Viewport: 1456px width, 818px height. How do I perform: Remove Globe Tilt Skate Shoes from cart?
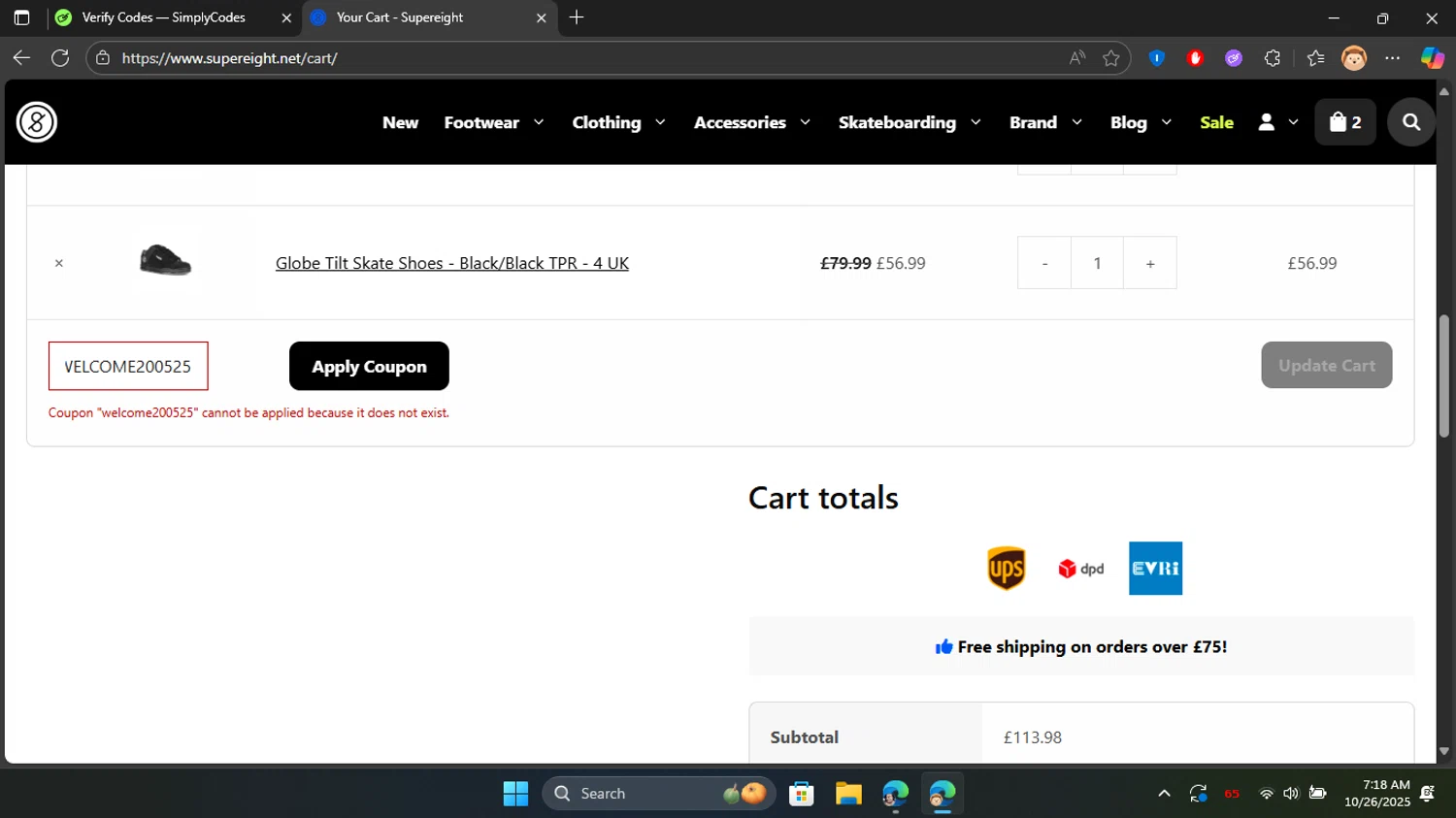pyautogui.click(x=59, y=263)
